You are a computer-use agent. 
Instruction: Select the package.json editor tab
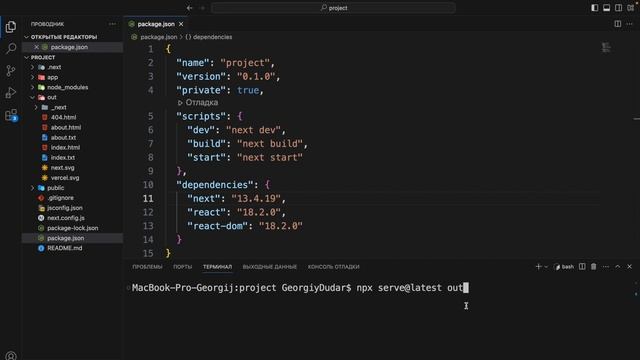[156, 24]
